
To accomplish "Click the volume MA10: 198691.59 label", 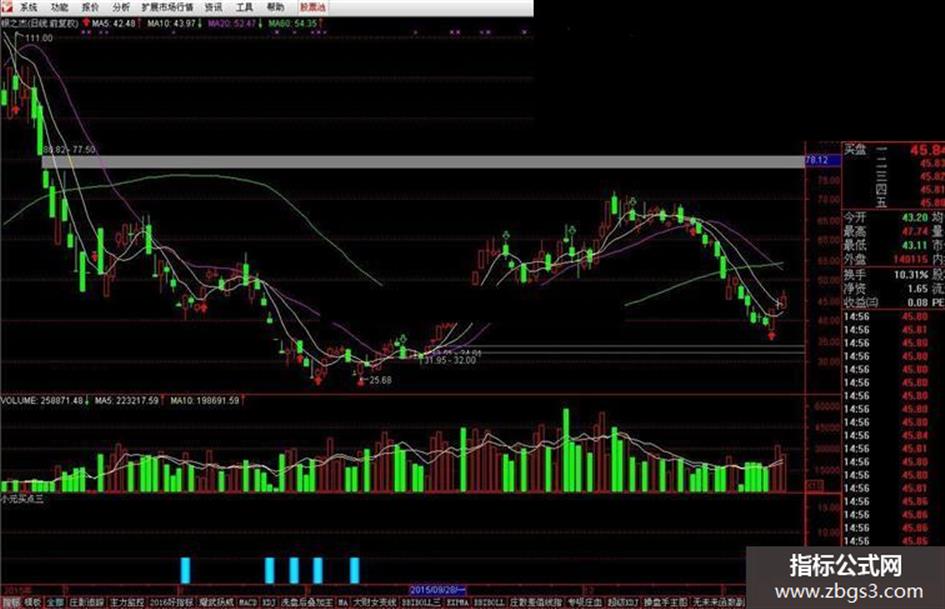I will click(205, 400).
